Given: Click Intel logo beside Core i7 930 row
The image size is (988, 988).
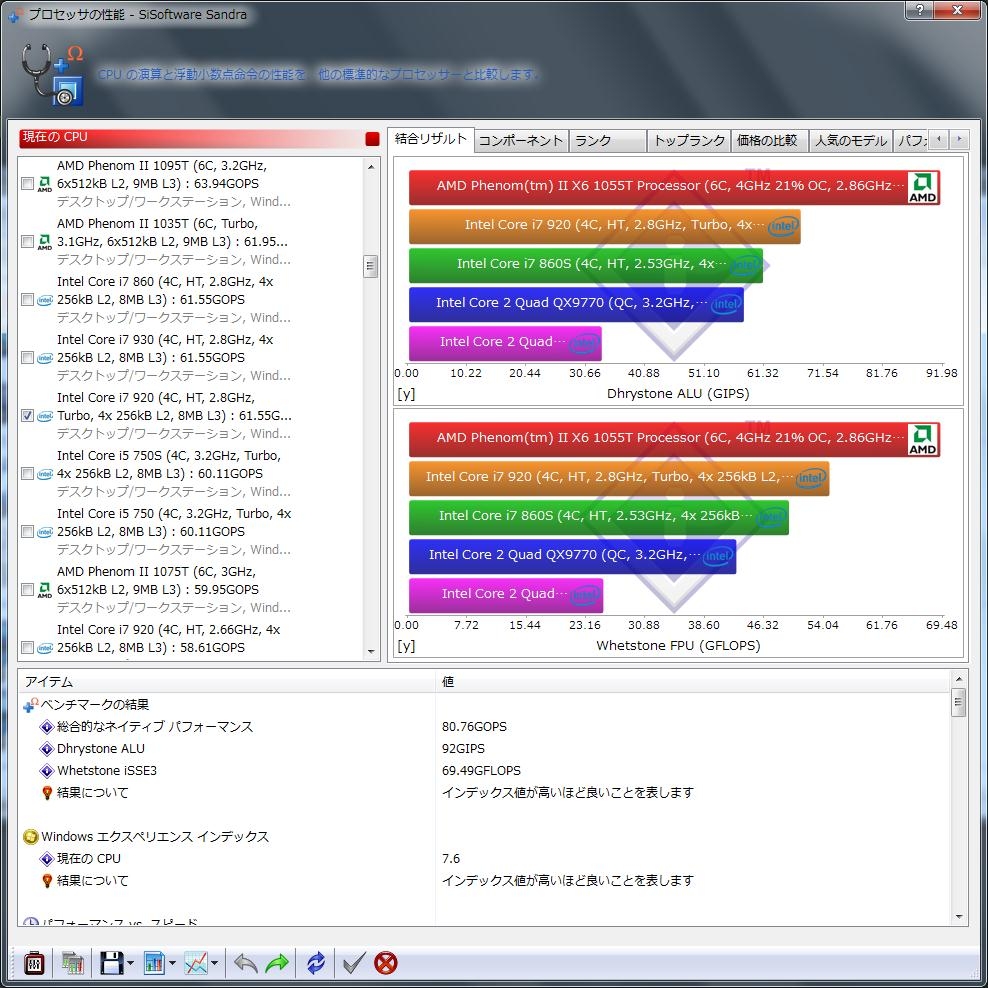Looking at the screenshot, I should [x=45, y=358].
